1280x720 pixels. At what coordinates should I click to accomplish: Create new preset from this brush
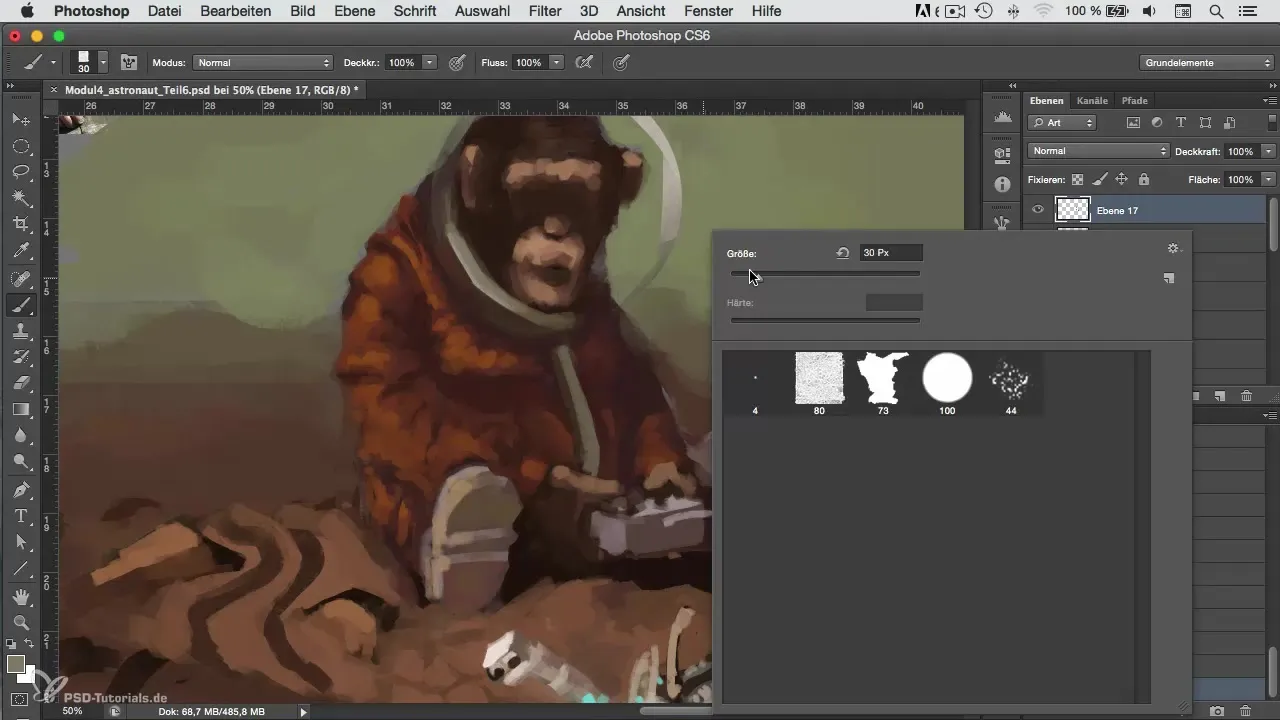[1168, 279]
